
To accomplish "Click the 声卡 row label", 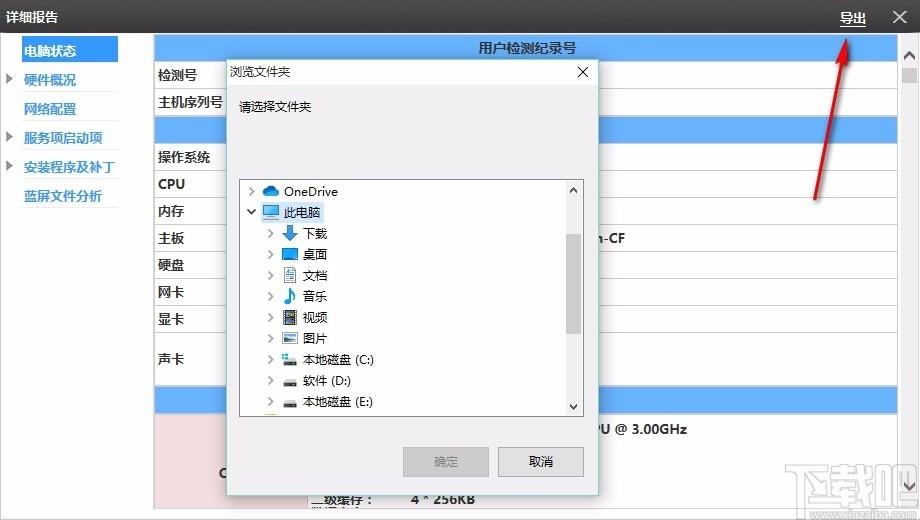I will click(x=171, y=359).
